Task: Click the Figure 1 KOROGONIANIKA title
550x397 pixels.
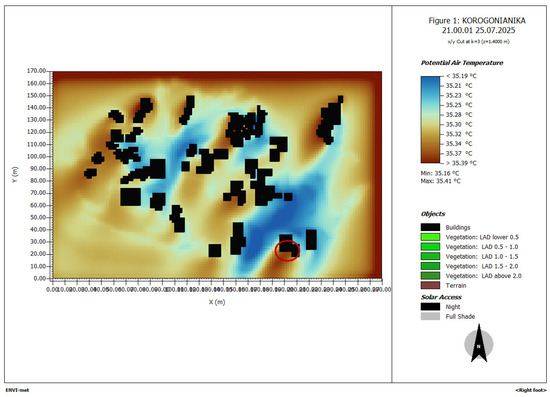Action: pos(477,21)
